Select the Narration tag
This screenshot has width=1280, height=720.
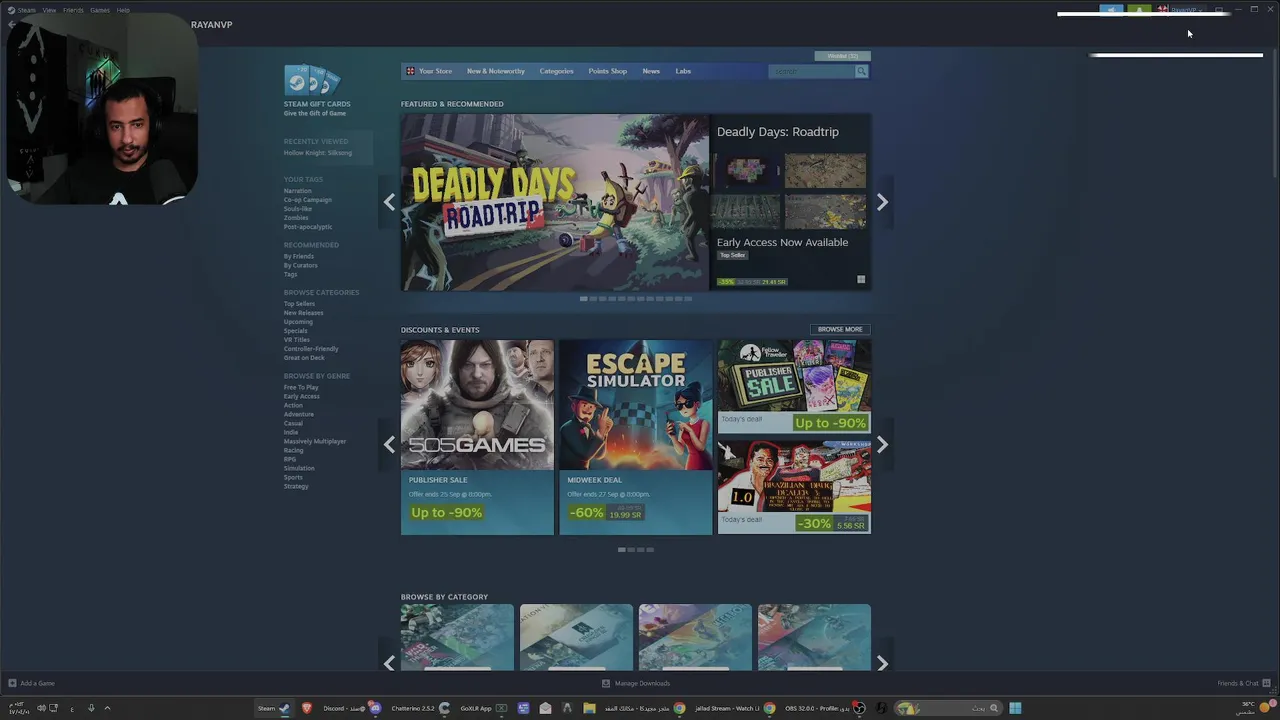coord(298,191)
